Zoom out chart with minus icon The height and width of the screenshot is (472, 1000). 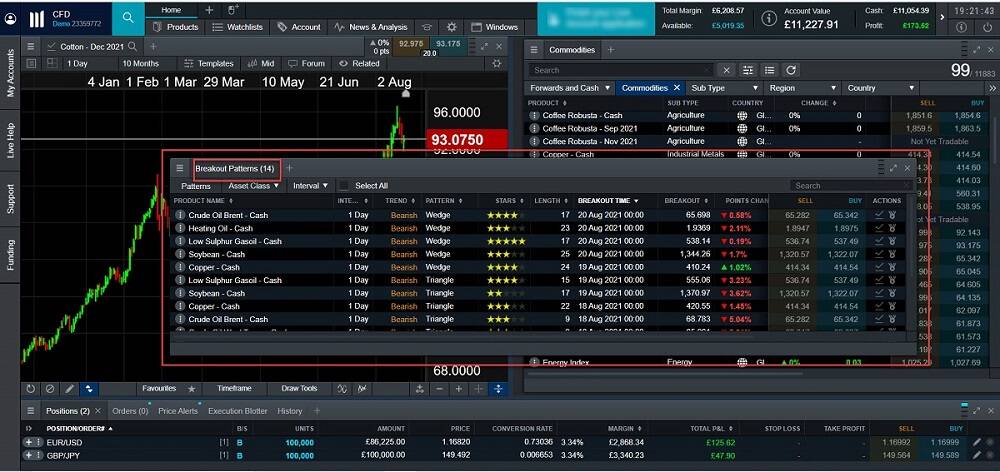tap(439, 388)
